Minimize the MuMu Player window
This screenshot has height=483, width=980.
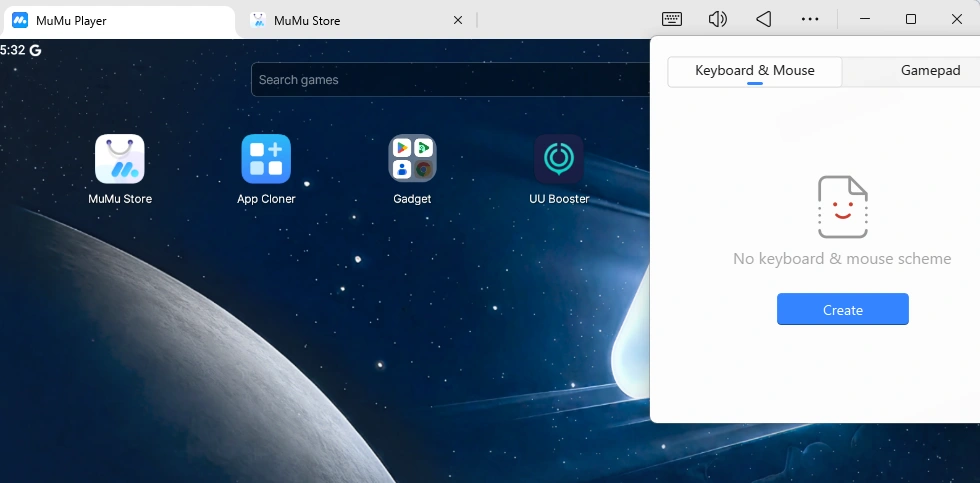(x=865, y=19)
